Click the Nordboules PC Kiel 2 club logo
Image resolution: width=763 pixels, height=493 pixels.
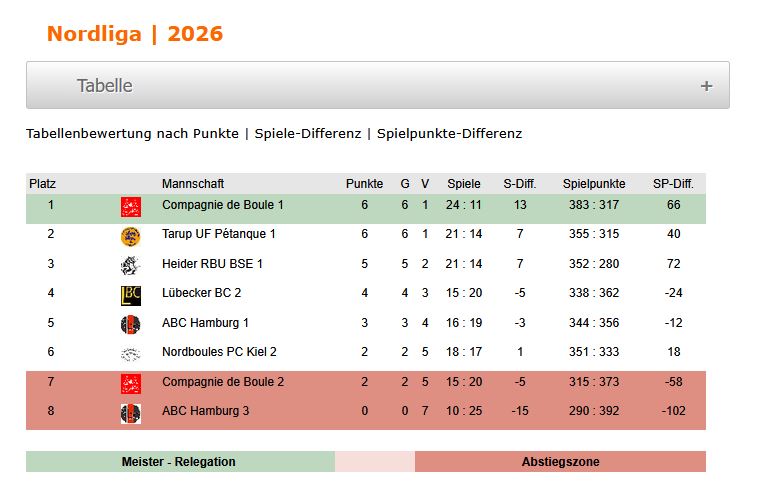[x=130, y=354]
